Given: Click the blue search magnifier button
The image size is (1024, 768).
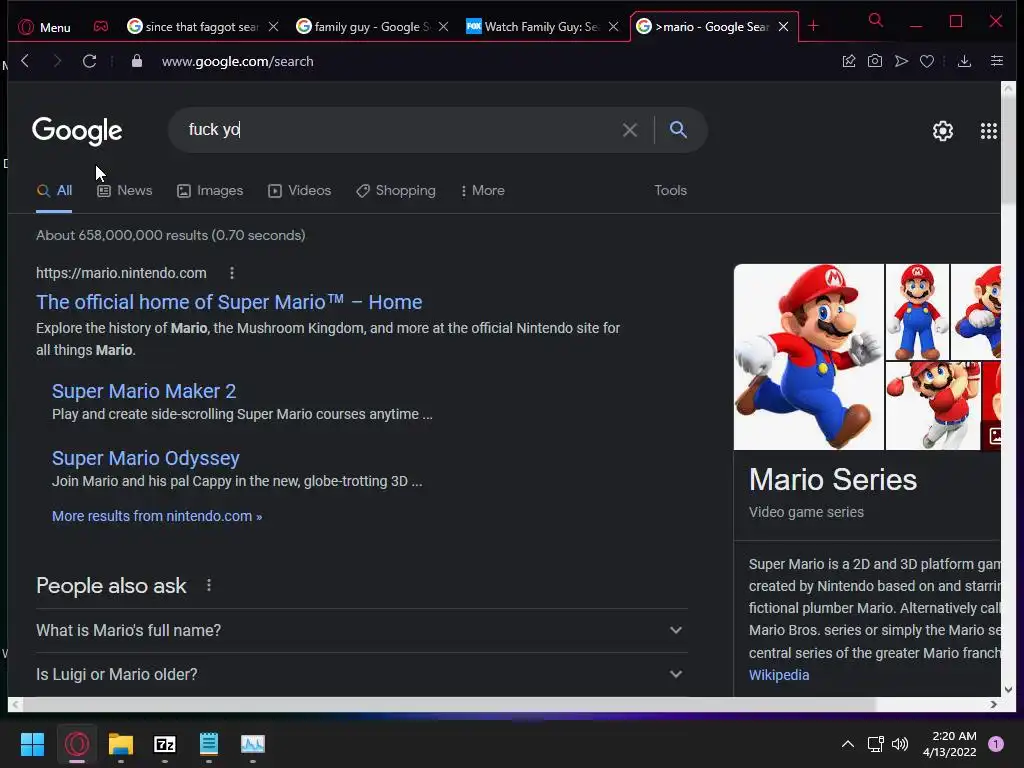Looking at the screenshot, I should [678, 129].
